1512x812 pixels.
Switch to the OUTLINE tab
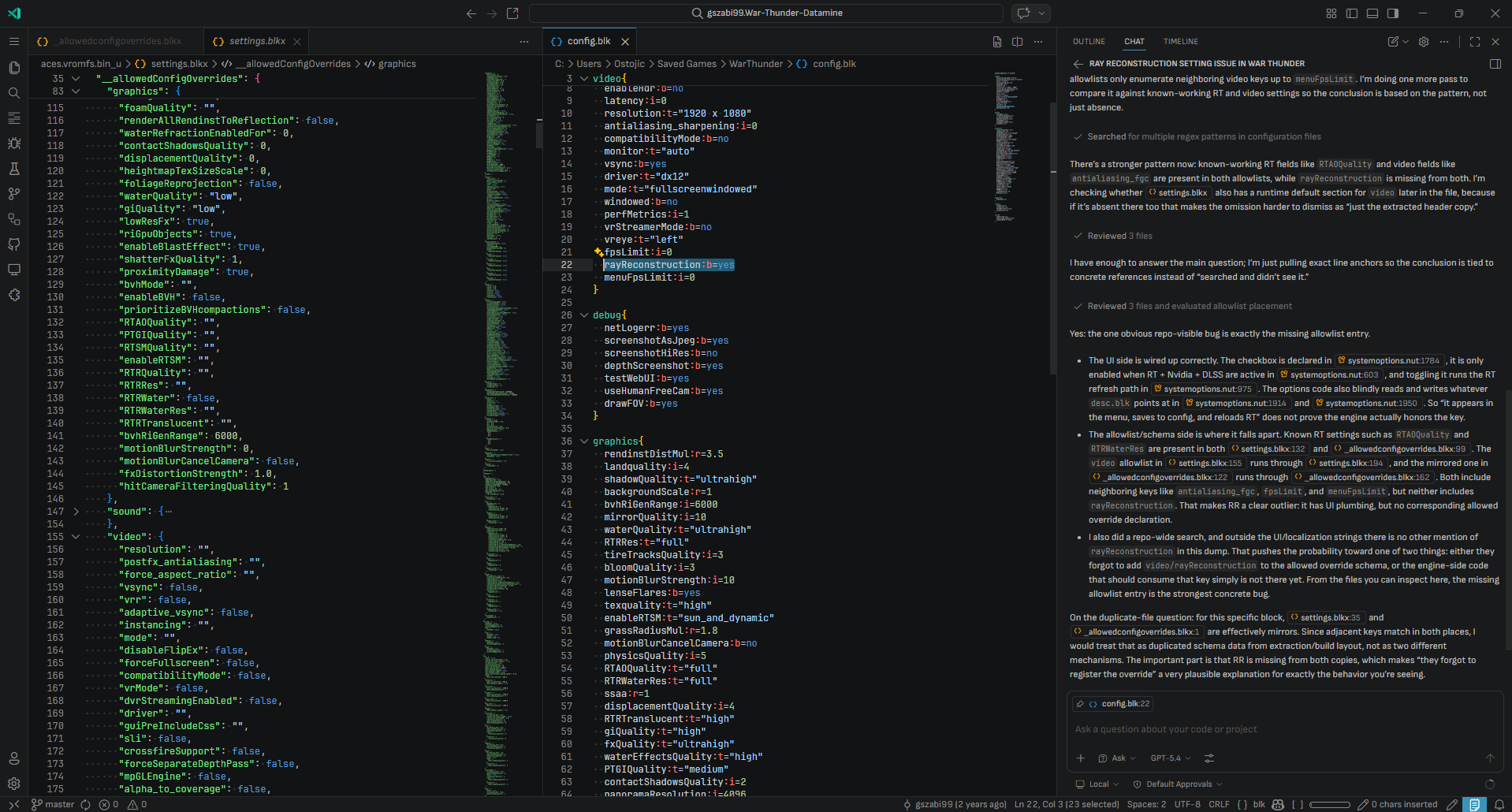coord(1089,42)
